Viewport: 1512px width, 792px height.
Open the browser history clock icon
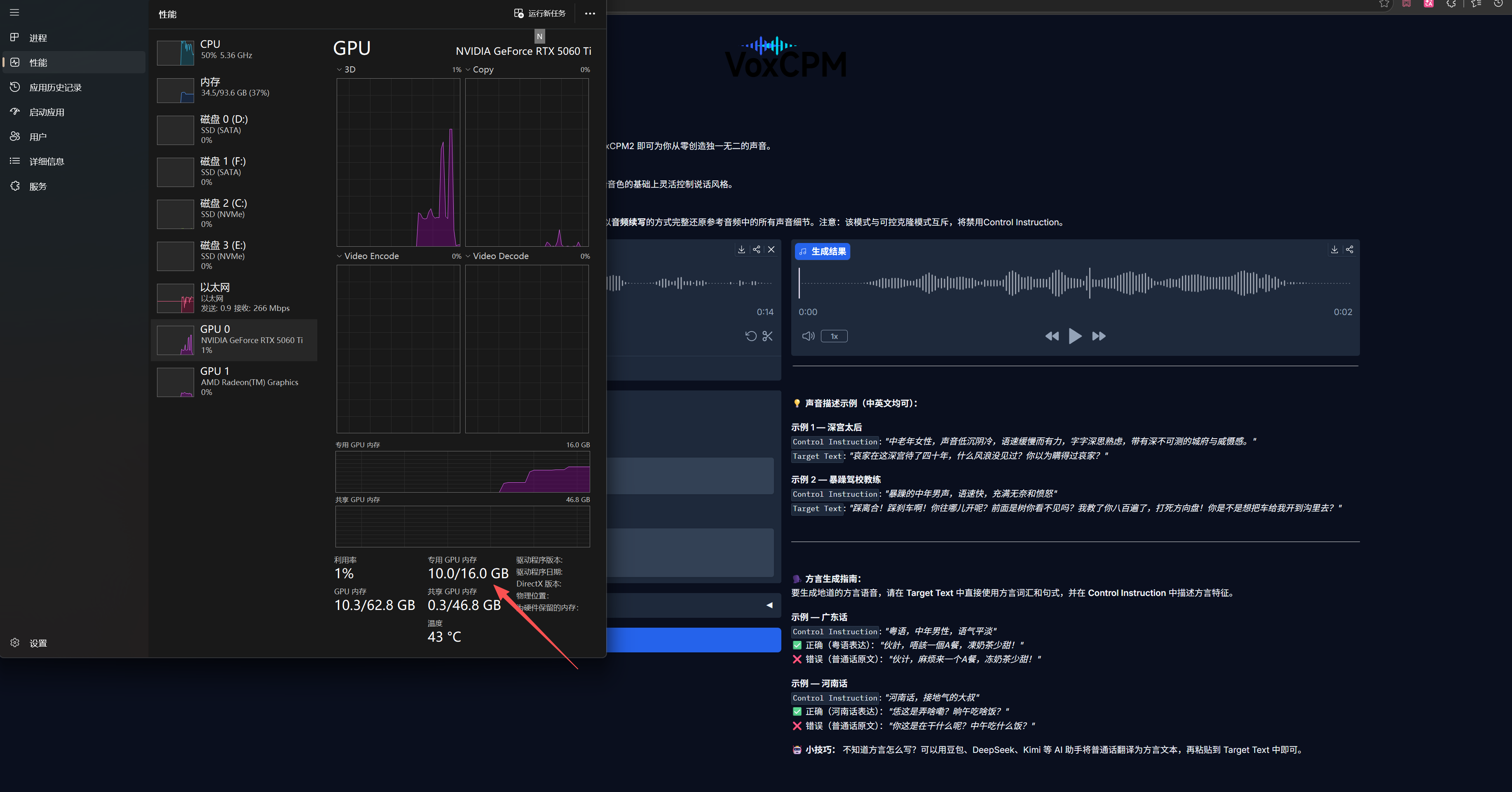pyautogui.click(x=1498, y=4)
